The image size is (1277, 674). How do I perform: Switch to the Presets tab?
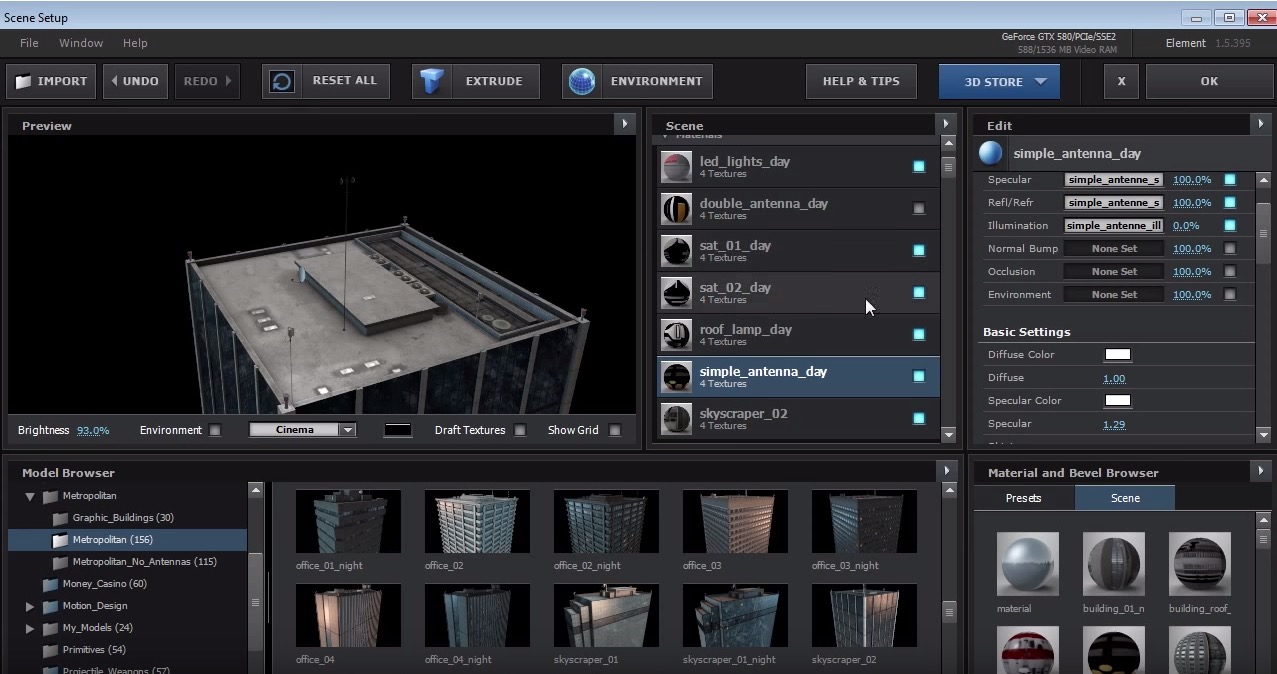(x=1023, y=497)
